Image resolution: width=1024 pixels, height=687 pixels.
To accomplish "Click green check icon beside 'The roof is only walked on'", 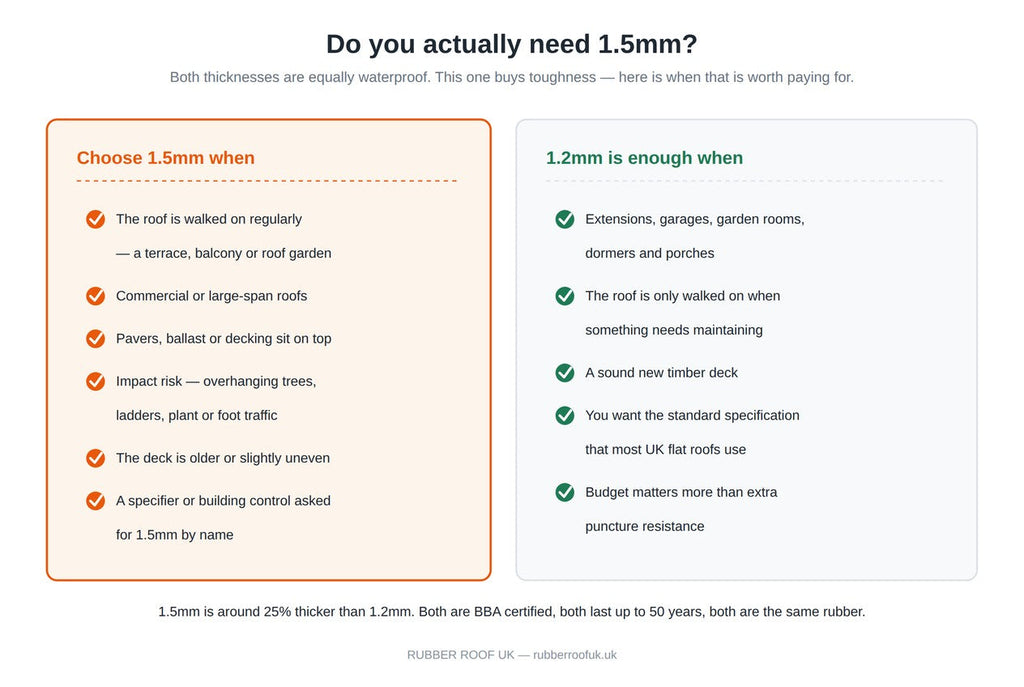I will point(565,296).
